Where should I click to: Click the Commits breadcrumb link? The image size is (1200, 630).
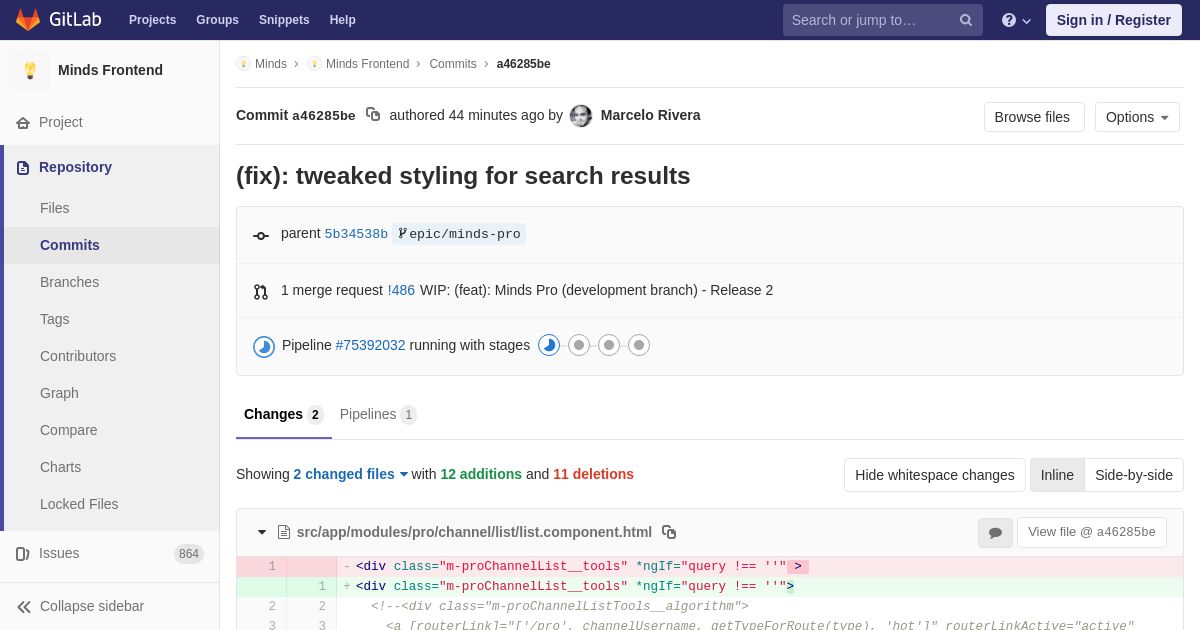click(x=453, y=64)
